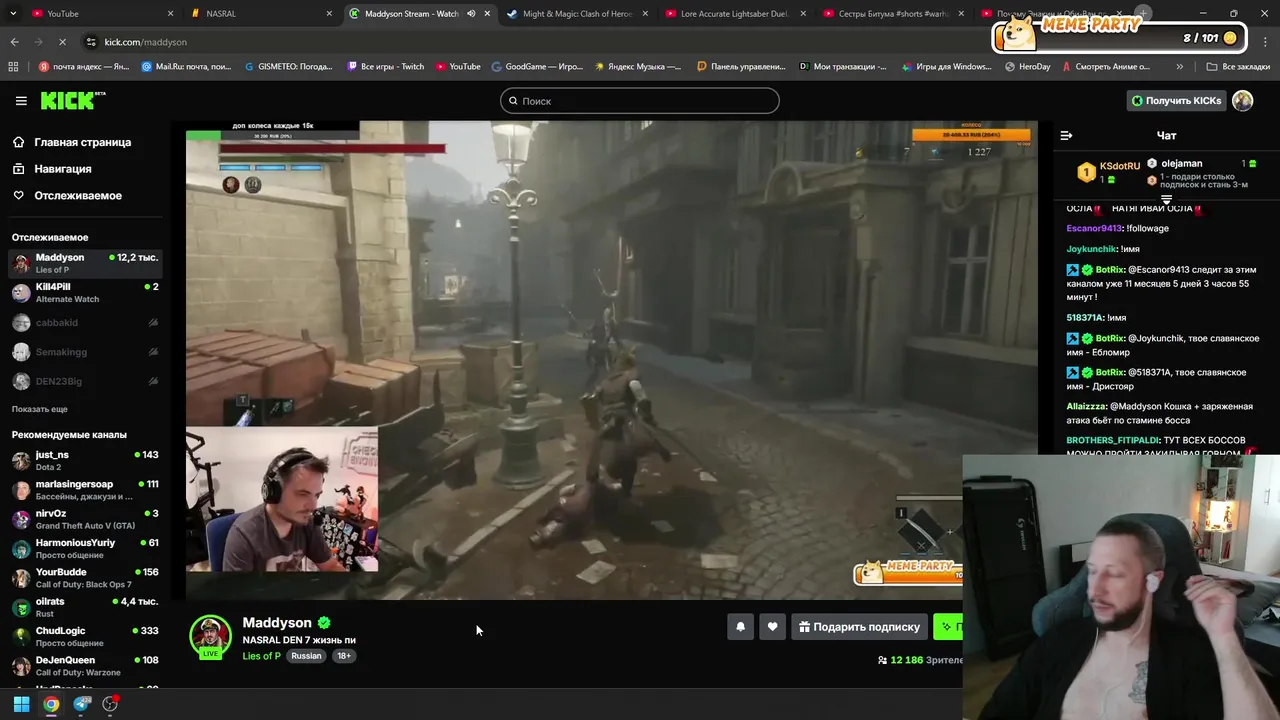Screen dimensions: 1280x720
Task: Open the Windows Start button
Action: coord(21,704)
